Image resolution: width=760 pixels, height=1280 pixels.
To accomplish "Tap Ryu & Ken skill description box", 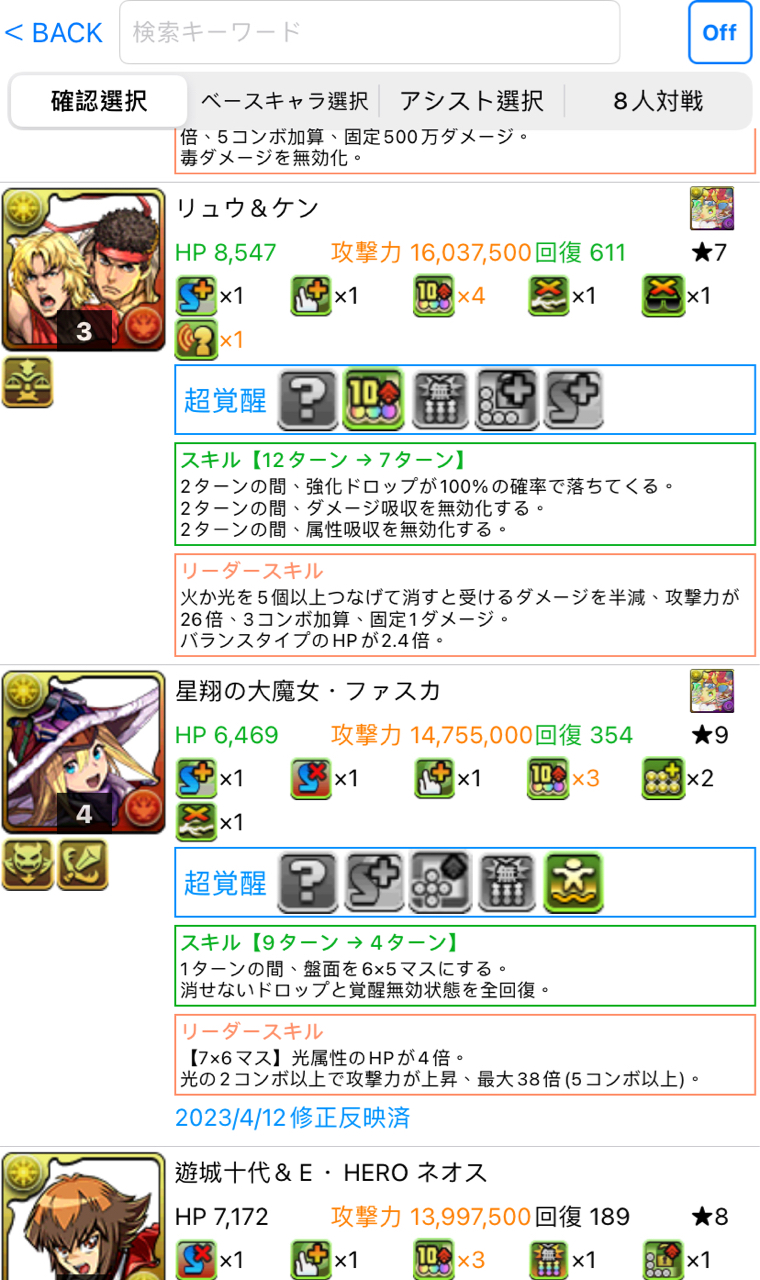I will pos(465,495).
